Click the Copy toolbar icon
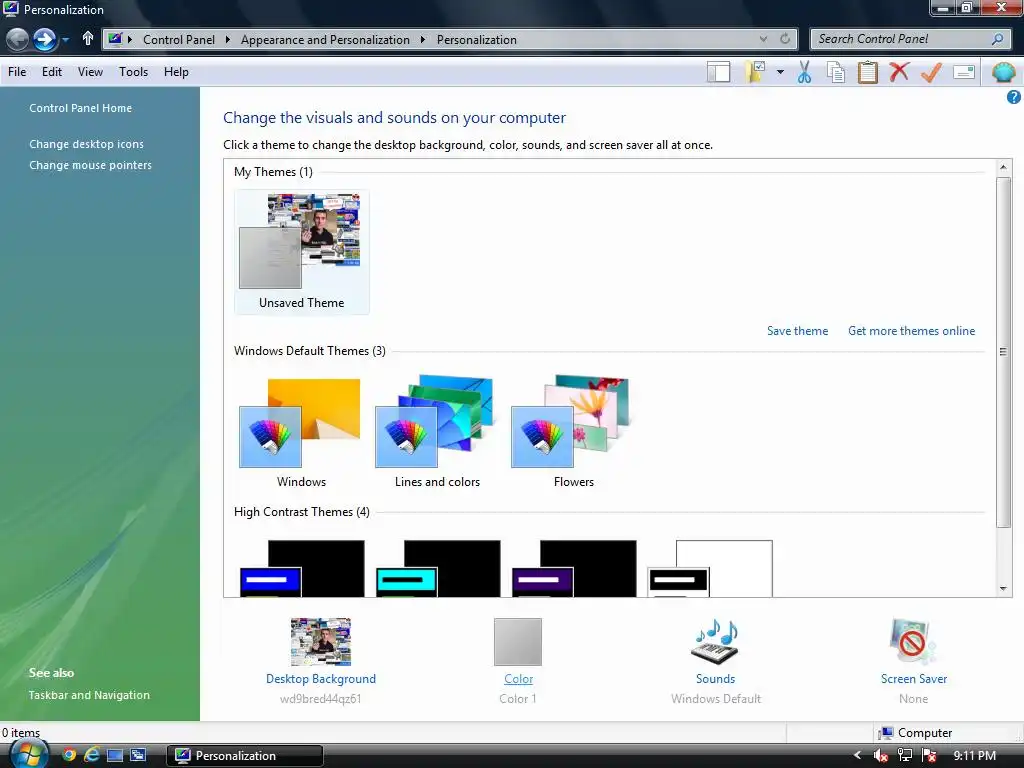Screen dimensions: 1024x768 click(836, 72)
